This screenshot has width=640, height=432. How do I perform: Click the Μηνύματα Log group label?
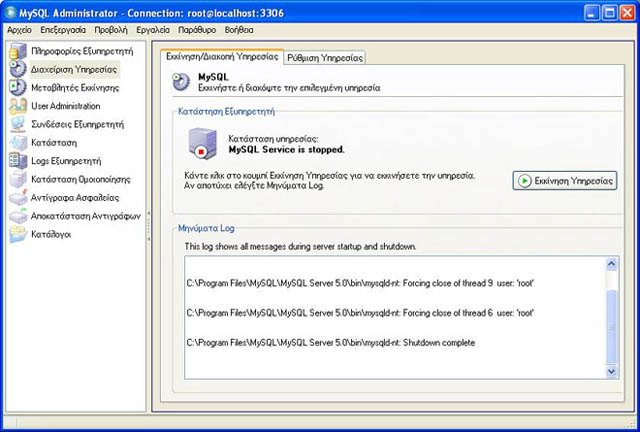(x=206, y=228)
